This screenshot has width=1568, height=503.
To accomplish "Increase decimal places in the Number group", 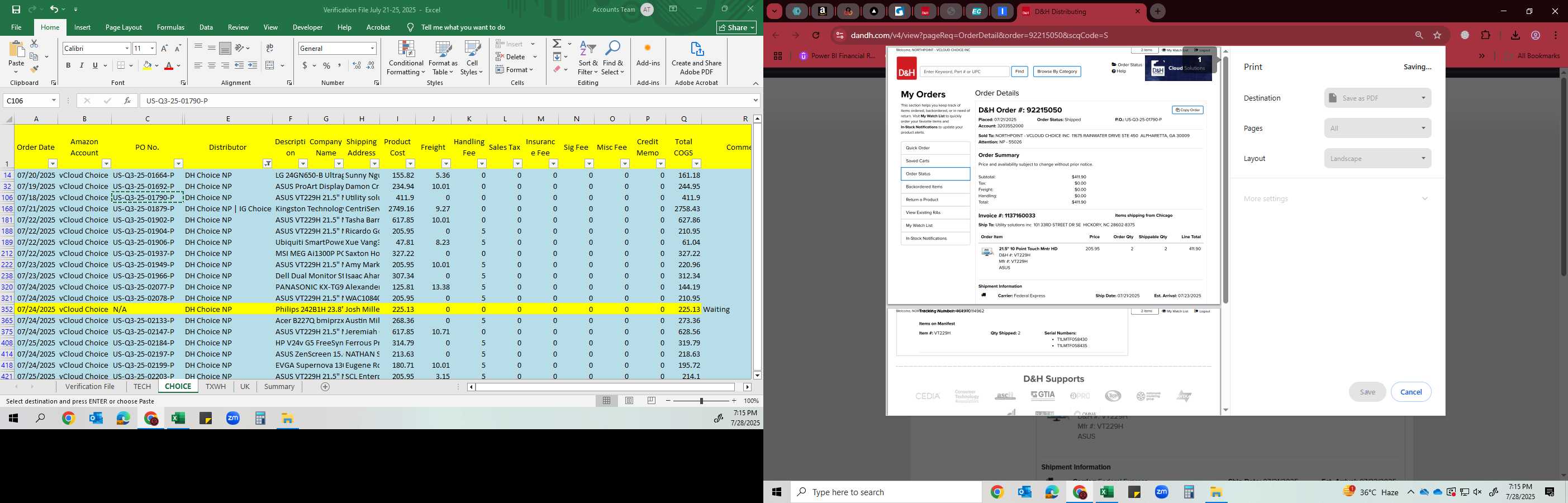I will tap(357, 65).
